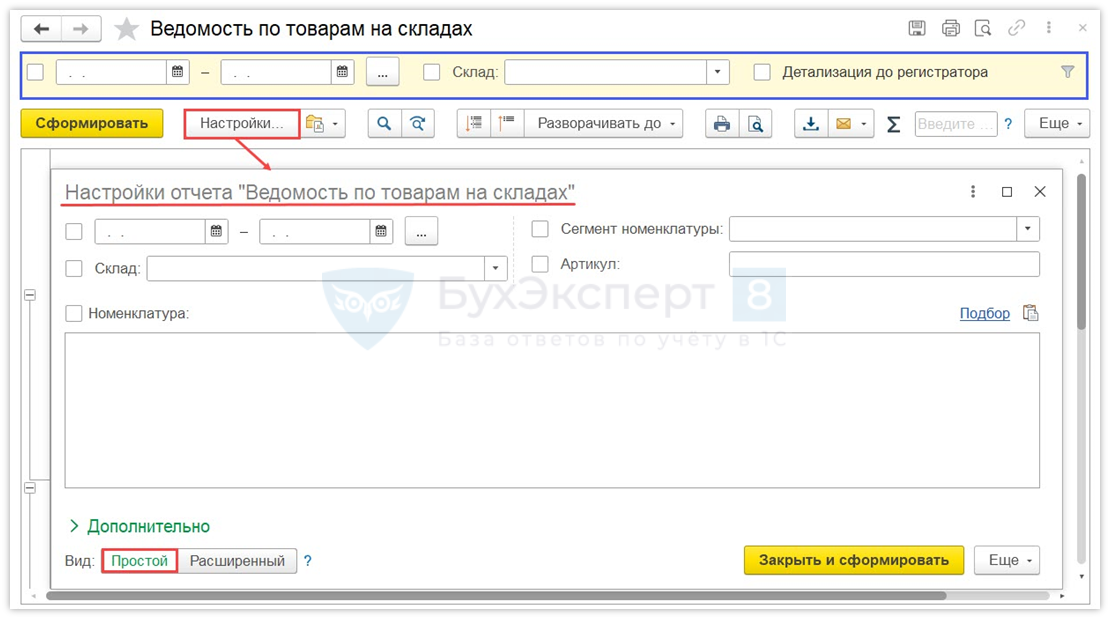This screenshot has height=619, width=1110.
Task: Open title bar print preview icon
Action: [983, 28]
